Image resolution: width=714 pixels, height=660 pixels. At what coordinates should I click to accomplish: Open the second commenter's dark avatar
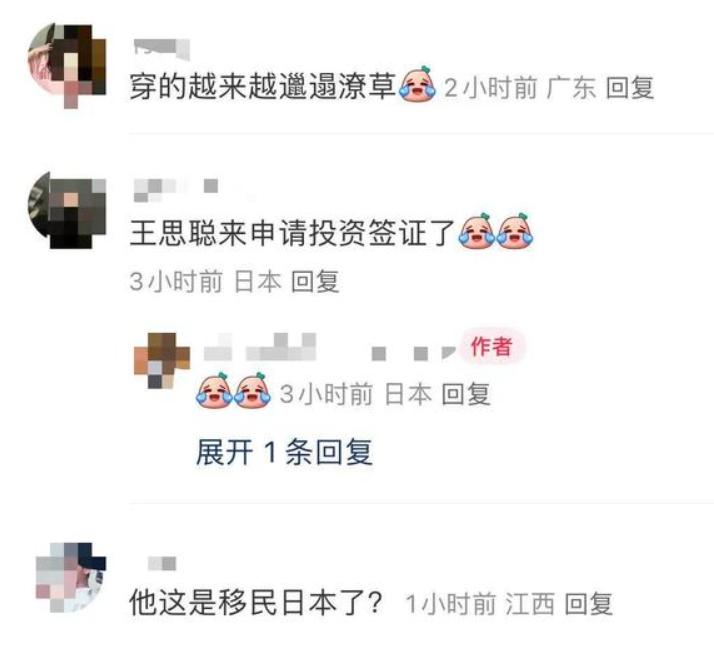coord(67,210)
